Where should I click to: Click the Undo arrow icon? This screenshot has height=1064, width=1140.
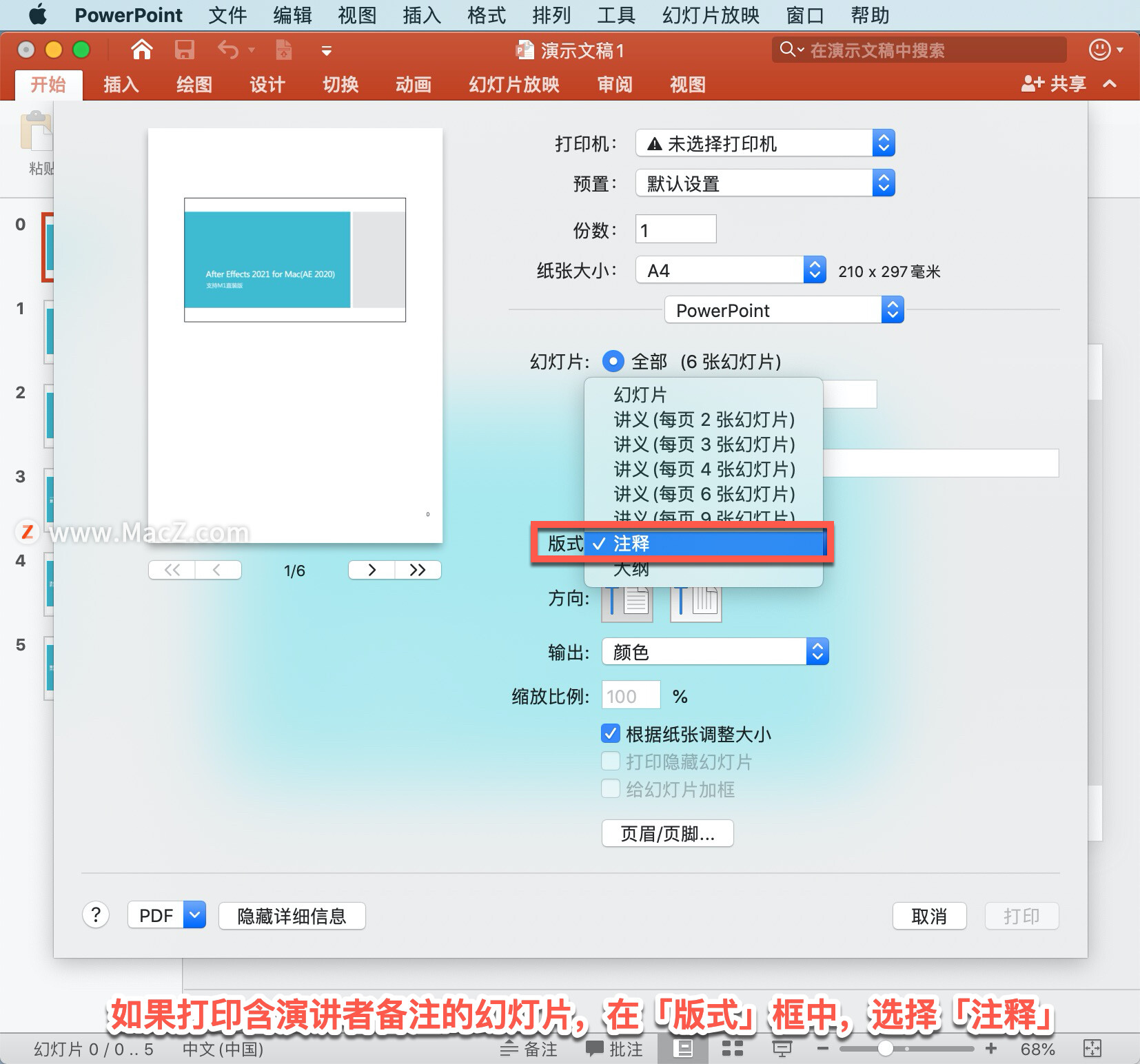click(228, 50)
